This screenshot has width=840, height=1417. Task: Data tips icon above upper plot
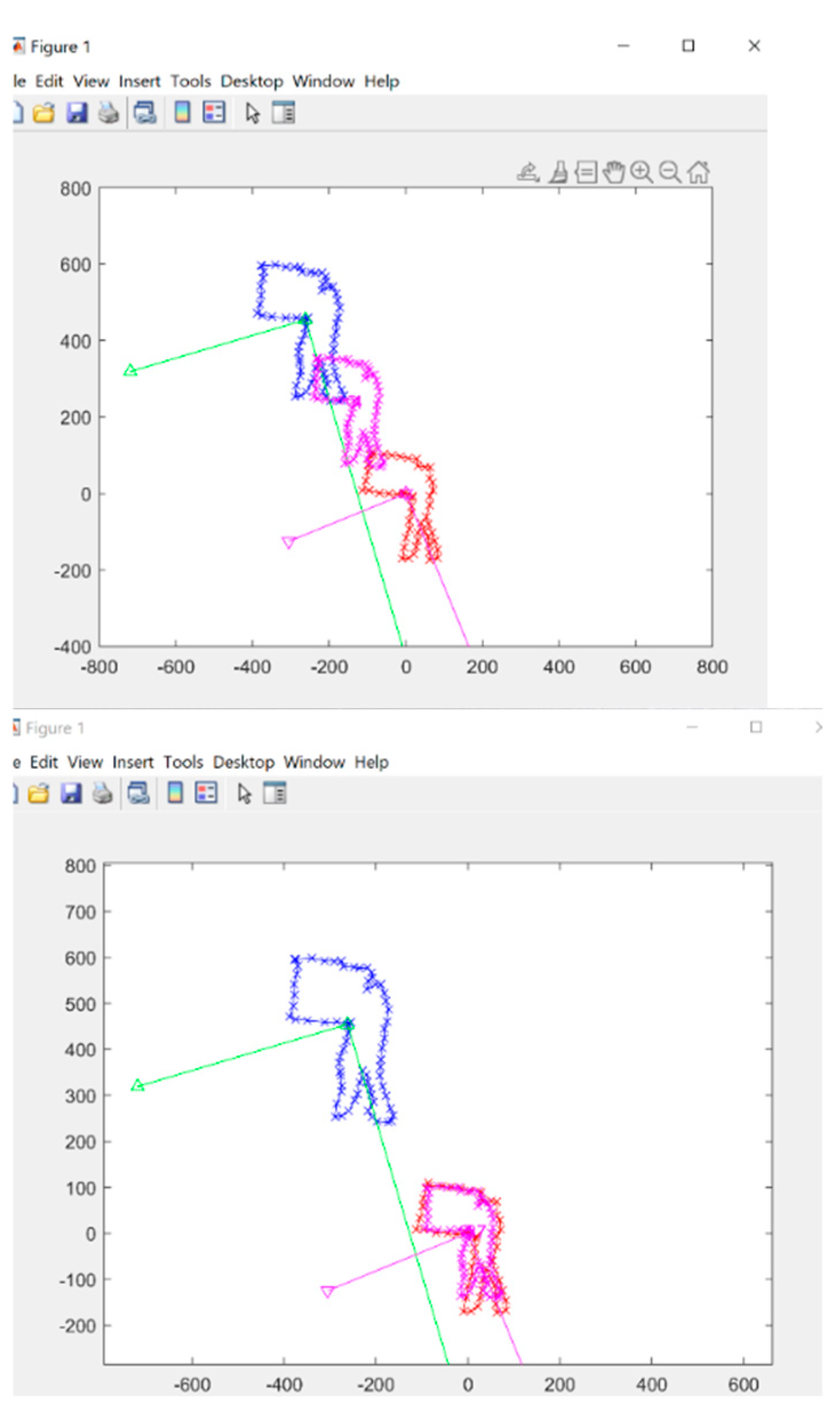point(586,172)
